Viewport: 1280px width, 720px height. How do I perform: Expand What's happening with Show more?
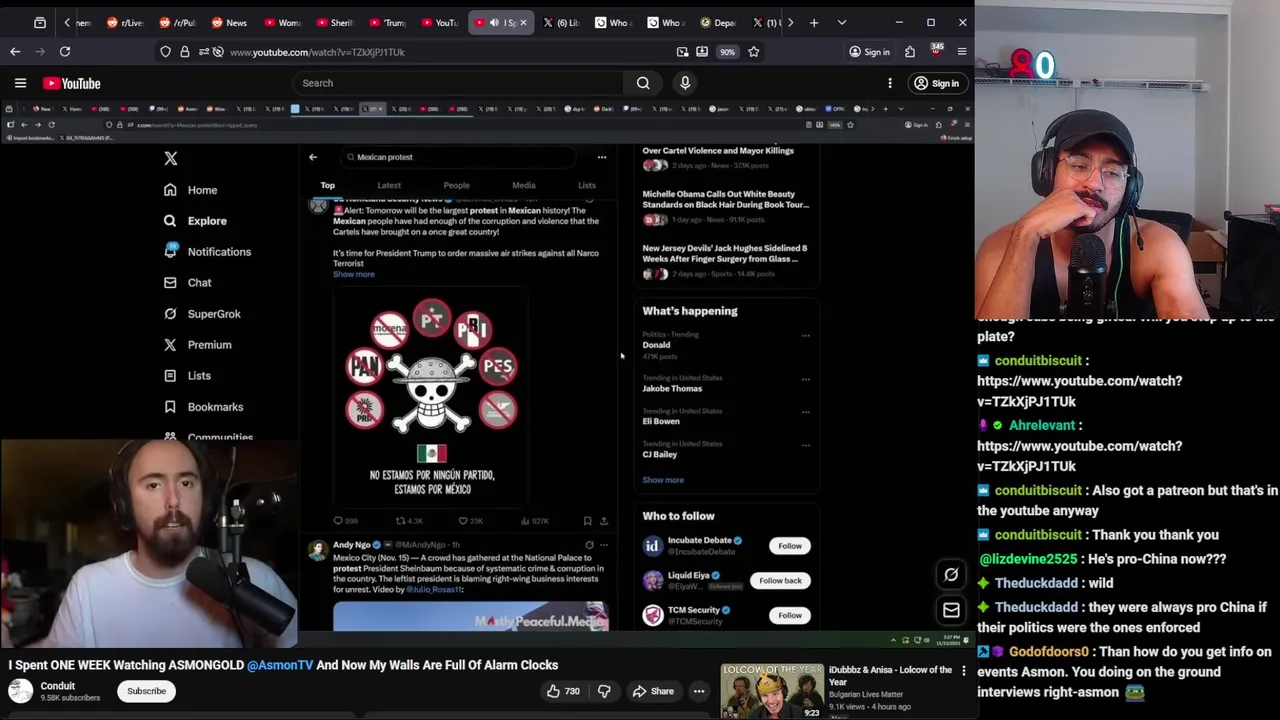click(663, 480)
